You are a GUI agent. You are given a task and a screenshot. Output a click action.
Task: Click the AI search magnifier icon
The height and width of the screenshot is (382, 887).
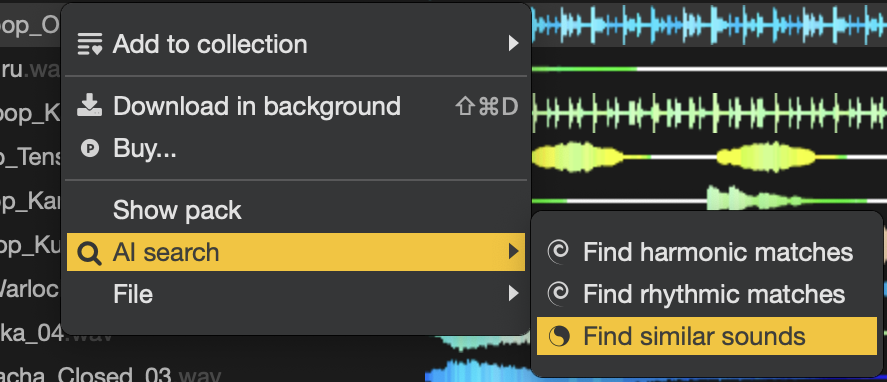[89, 252]
